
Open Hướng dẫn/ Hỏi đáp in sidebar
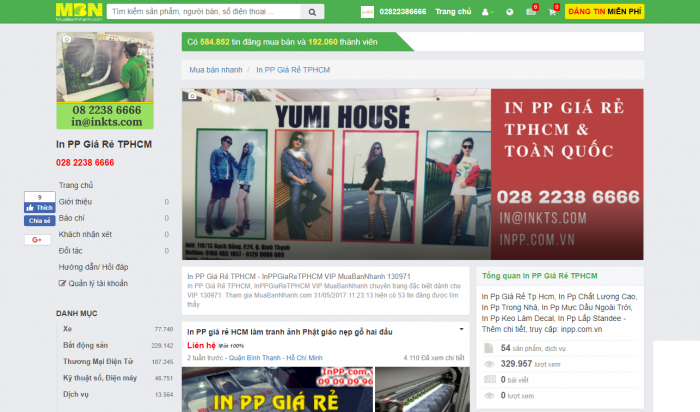click(93, 267)
